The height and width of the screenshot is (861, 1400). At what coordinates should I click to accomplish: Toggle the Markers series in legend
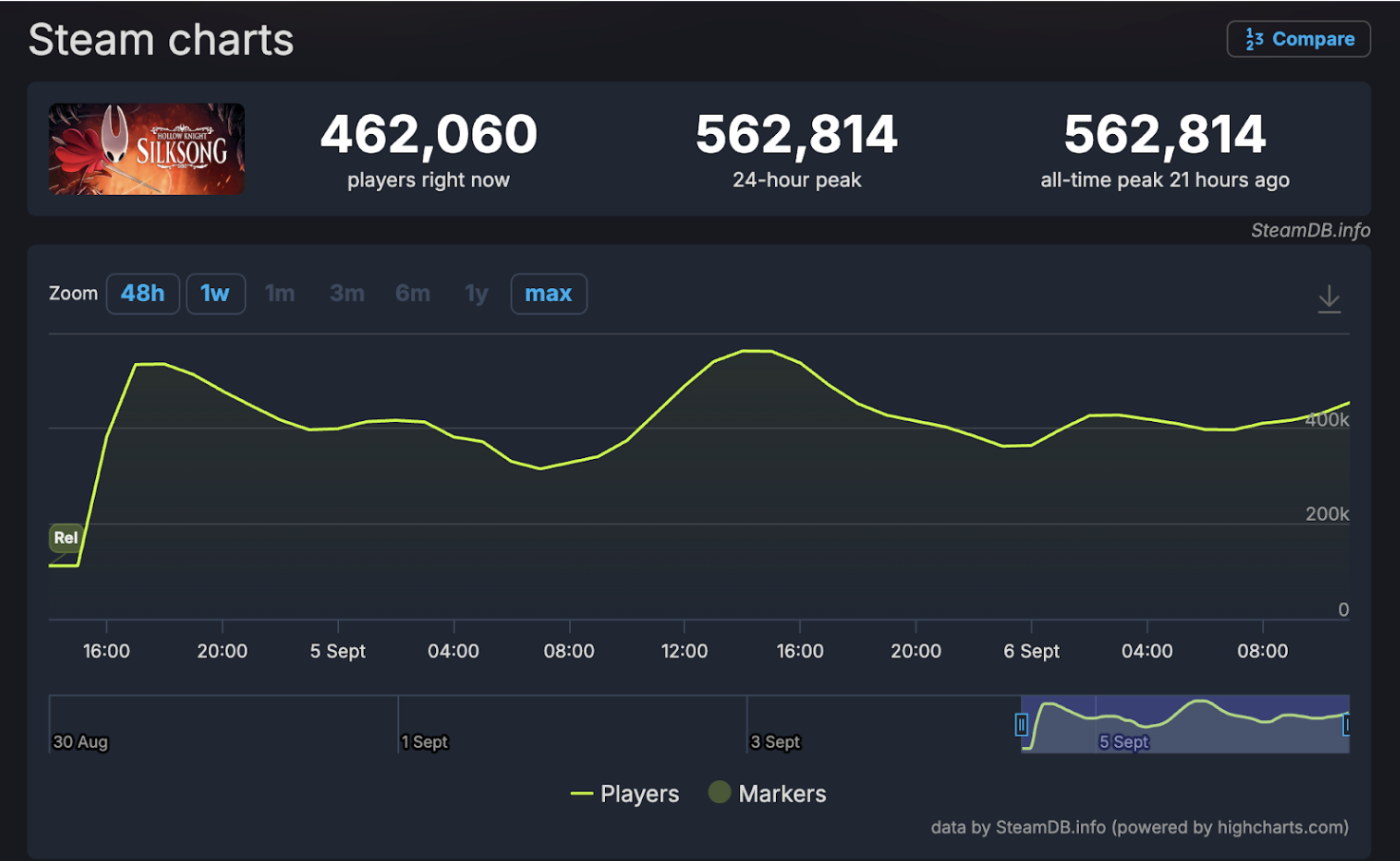click(767, 794)
